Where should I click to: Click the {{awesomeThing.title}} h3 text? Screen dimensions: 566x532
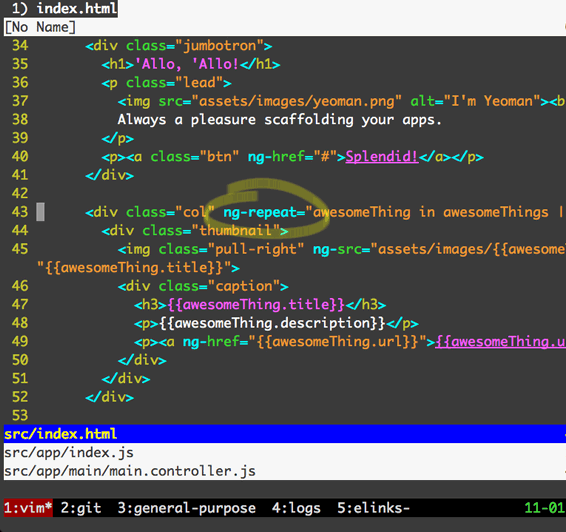pyautogui.click(x=256, y=305)
